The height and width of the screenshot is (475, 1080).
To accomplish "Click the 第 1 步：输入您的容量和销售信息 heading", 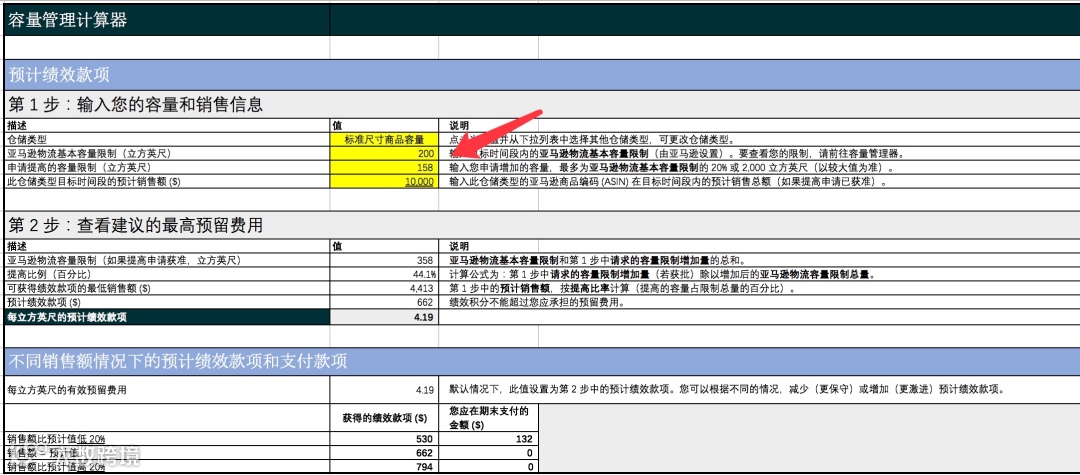I will (135, 105).
